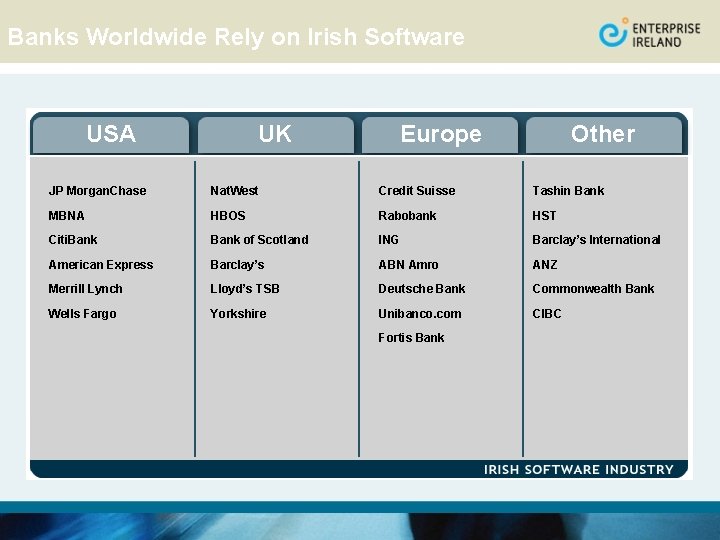Click JP MorganChase in the USA list

[97, 191]
